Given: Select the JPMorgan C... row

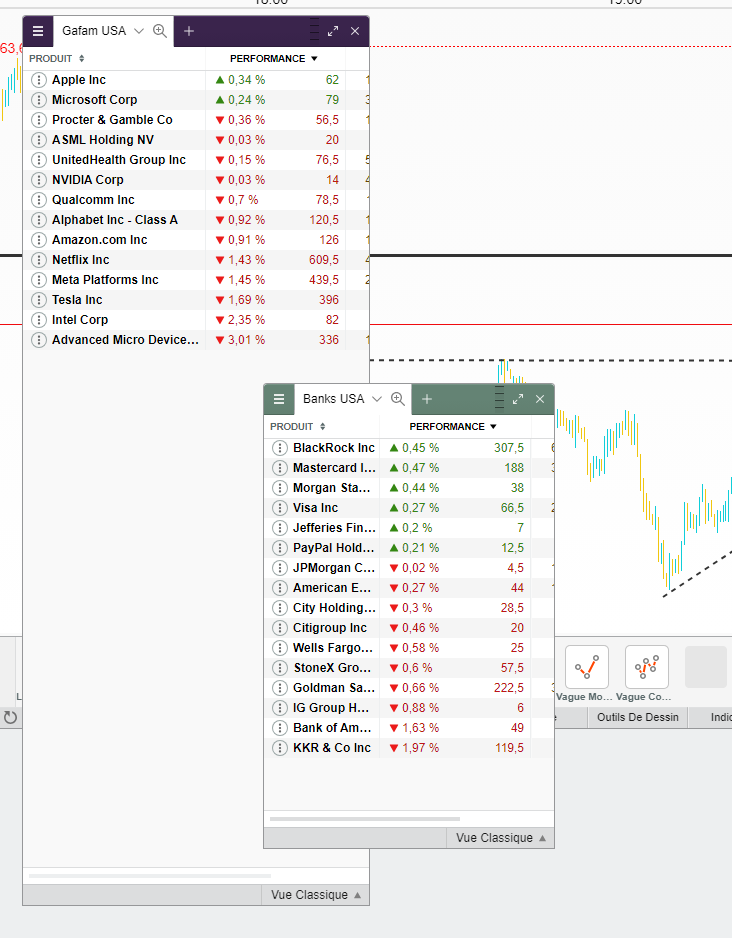Looking at the screenshot, I should 409,568.
